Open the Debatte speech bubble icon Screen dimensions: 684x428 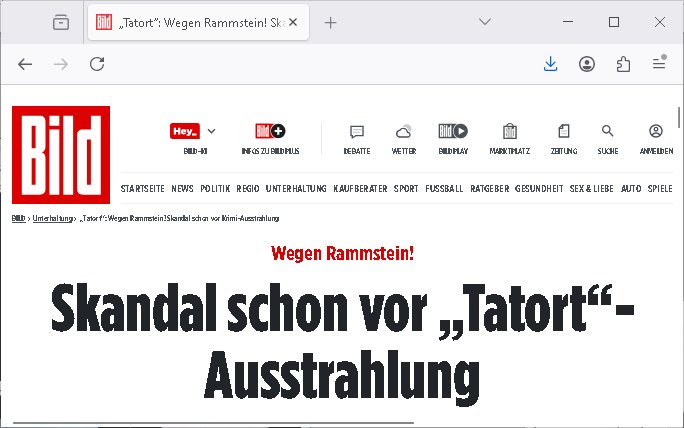(x=356, y=132)
